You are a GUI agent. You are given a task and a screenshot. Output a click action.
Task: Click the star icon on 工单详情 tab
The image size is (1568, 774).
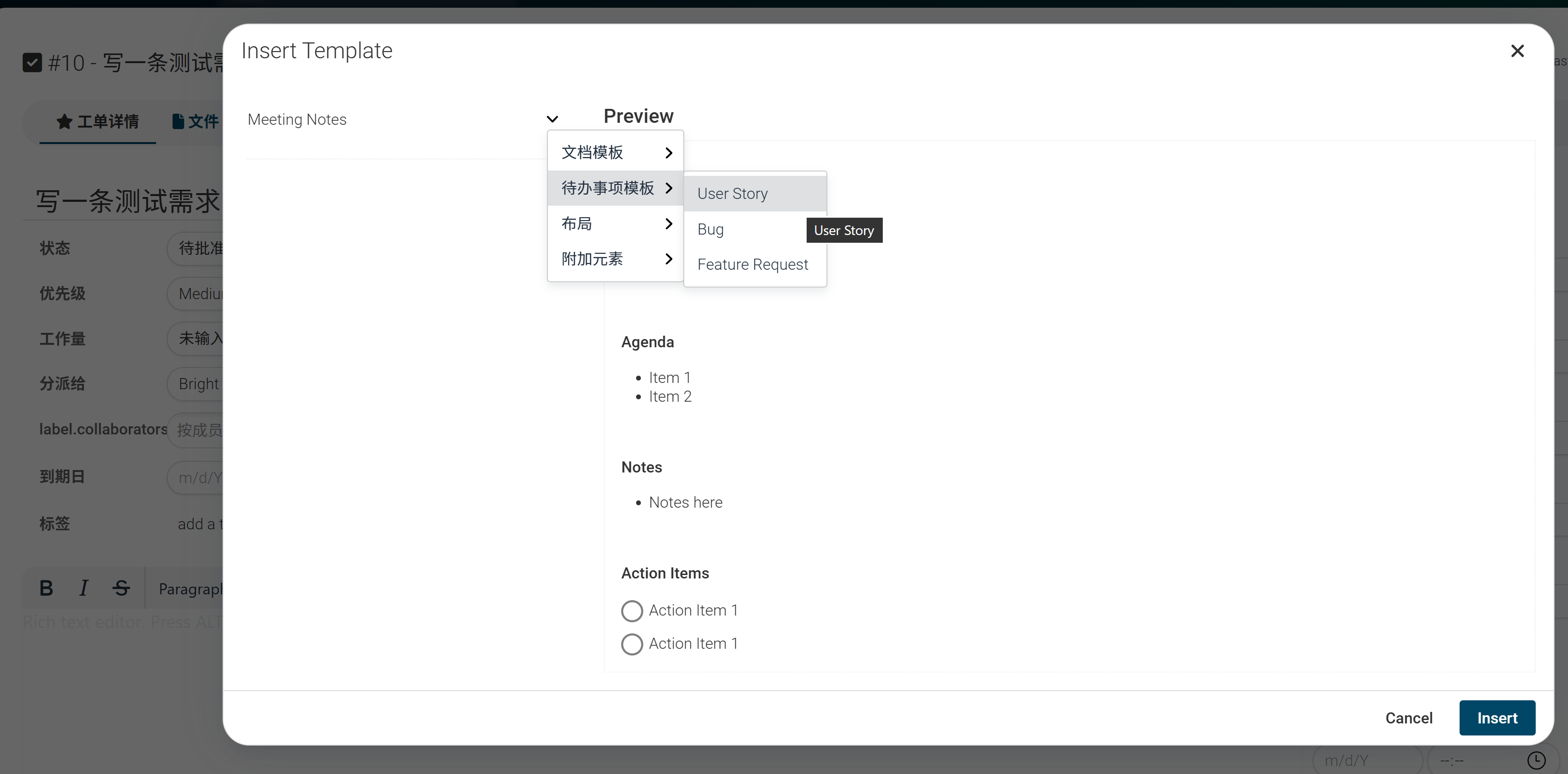coord(65,122)
